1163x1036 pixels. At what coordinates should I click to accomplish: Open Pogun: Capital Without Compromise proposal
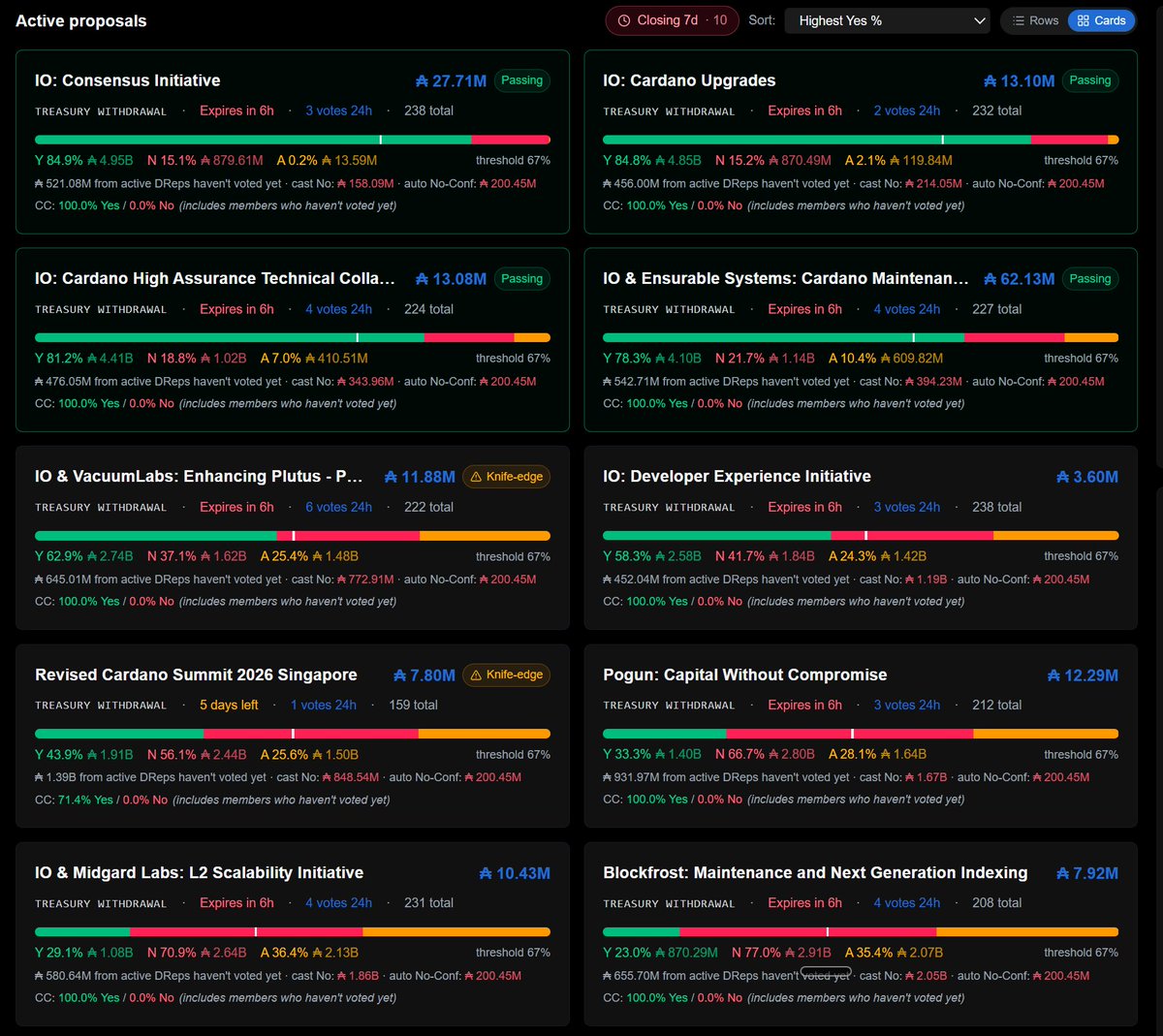point(745,675)
